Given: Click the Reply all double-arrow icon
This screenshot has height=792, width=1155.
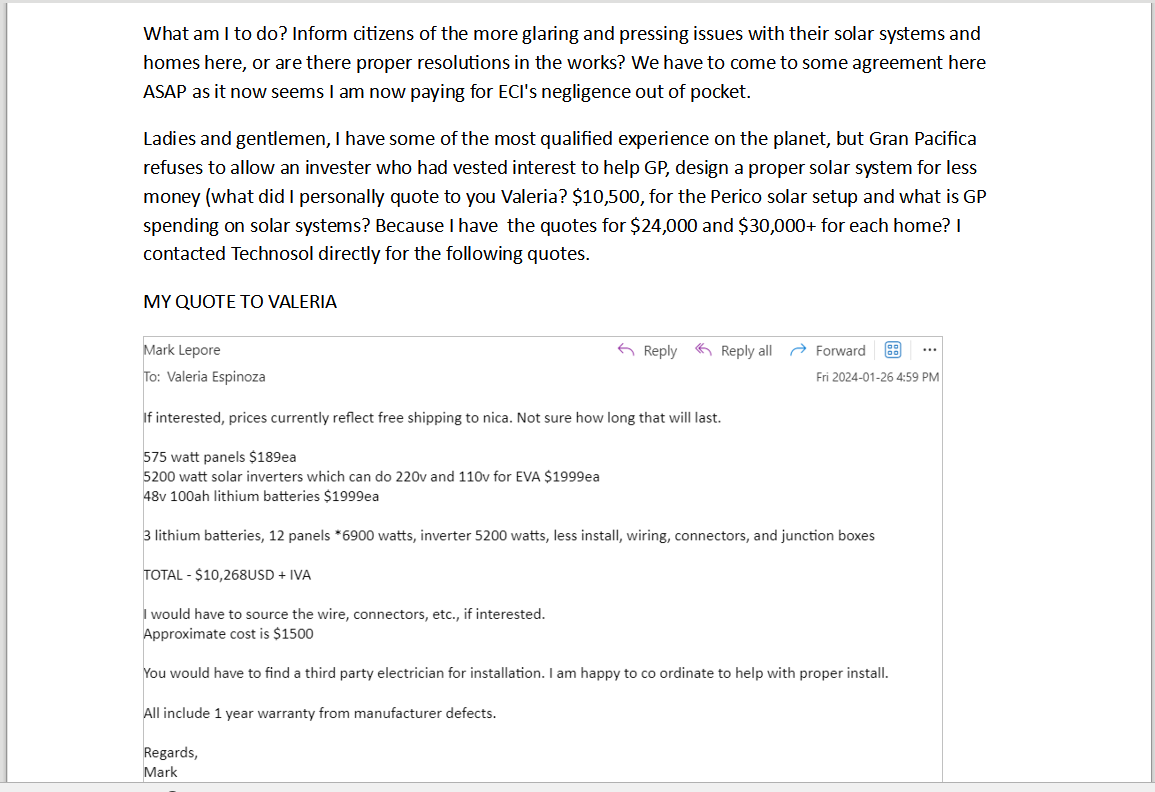Looking at the screenshot, I should 704,350.
